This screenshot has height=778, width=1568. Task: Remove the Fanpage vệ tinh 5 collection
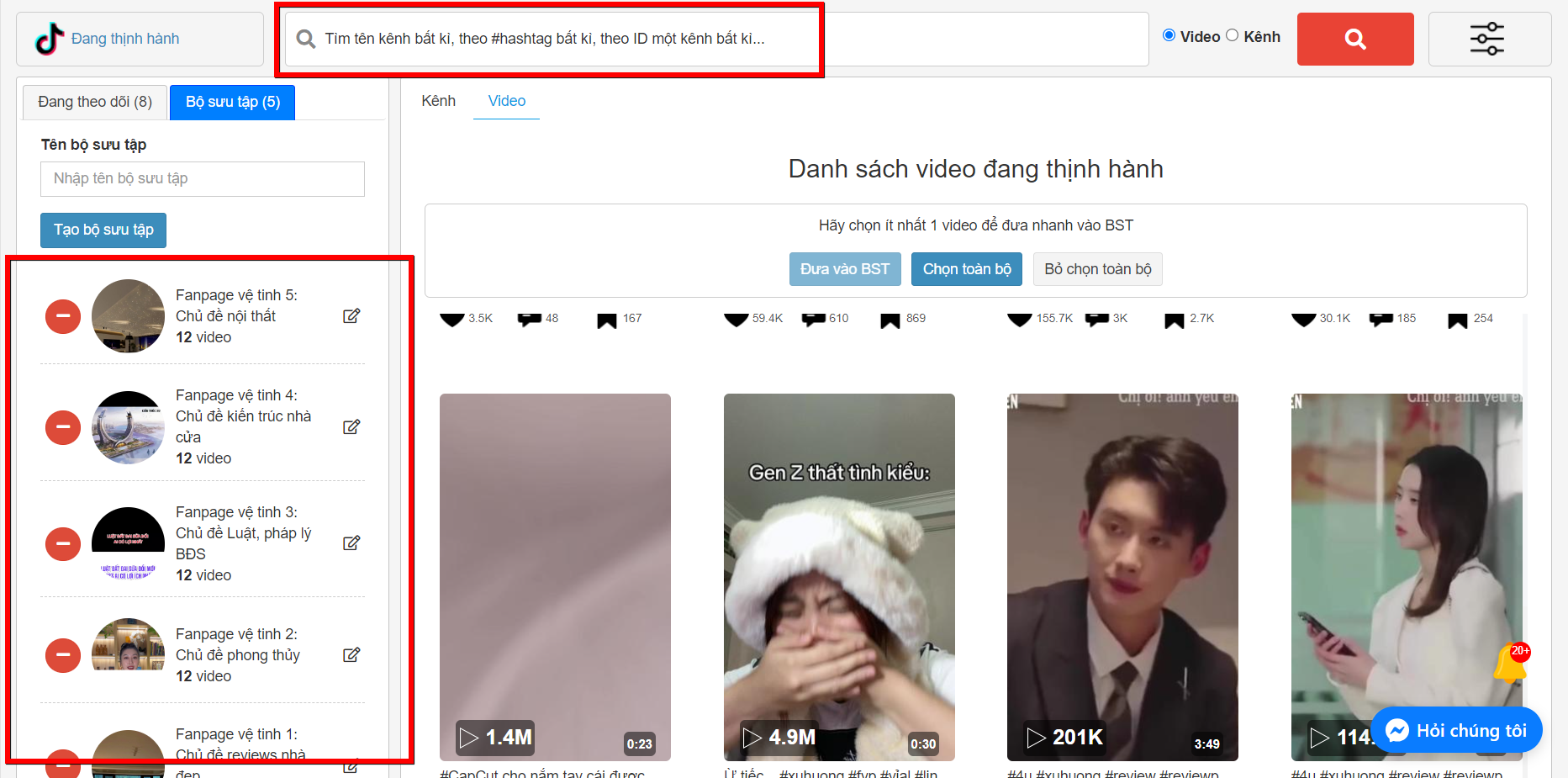pos(63,316)
